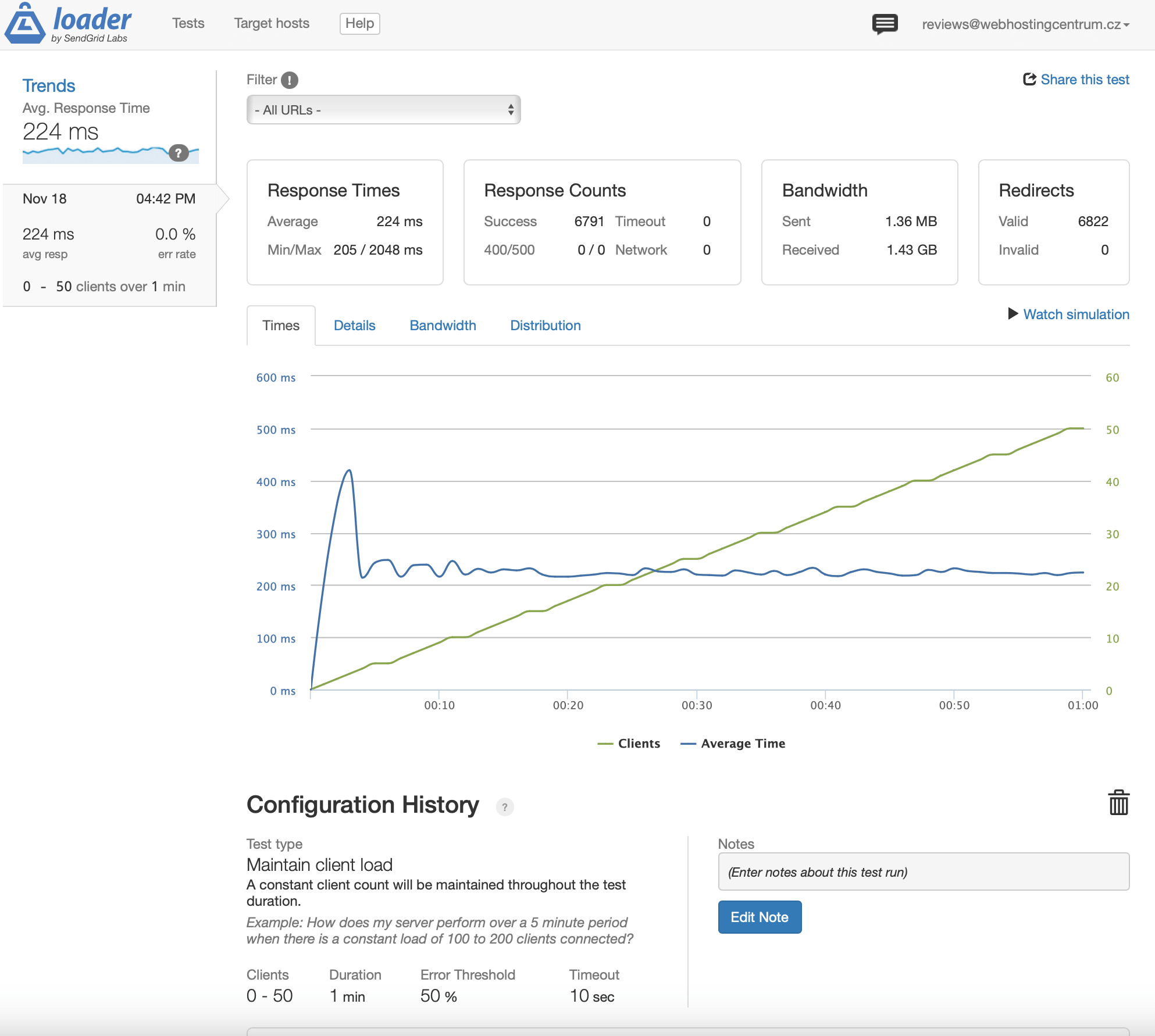Switch to the Details tab
Viewport: 1155px width, 1036px height.
pyautogui.click(x=354, y=326)
